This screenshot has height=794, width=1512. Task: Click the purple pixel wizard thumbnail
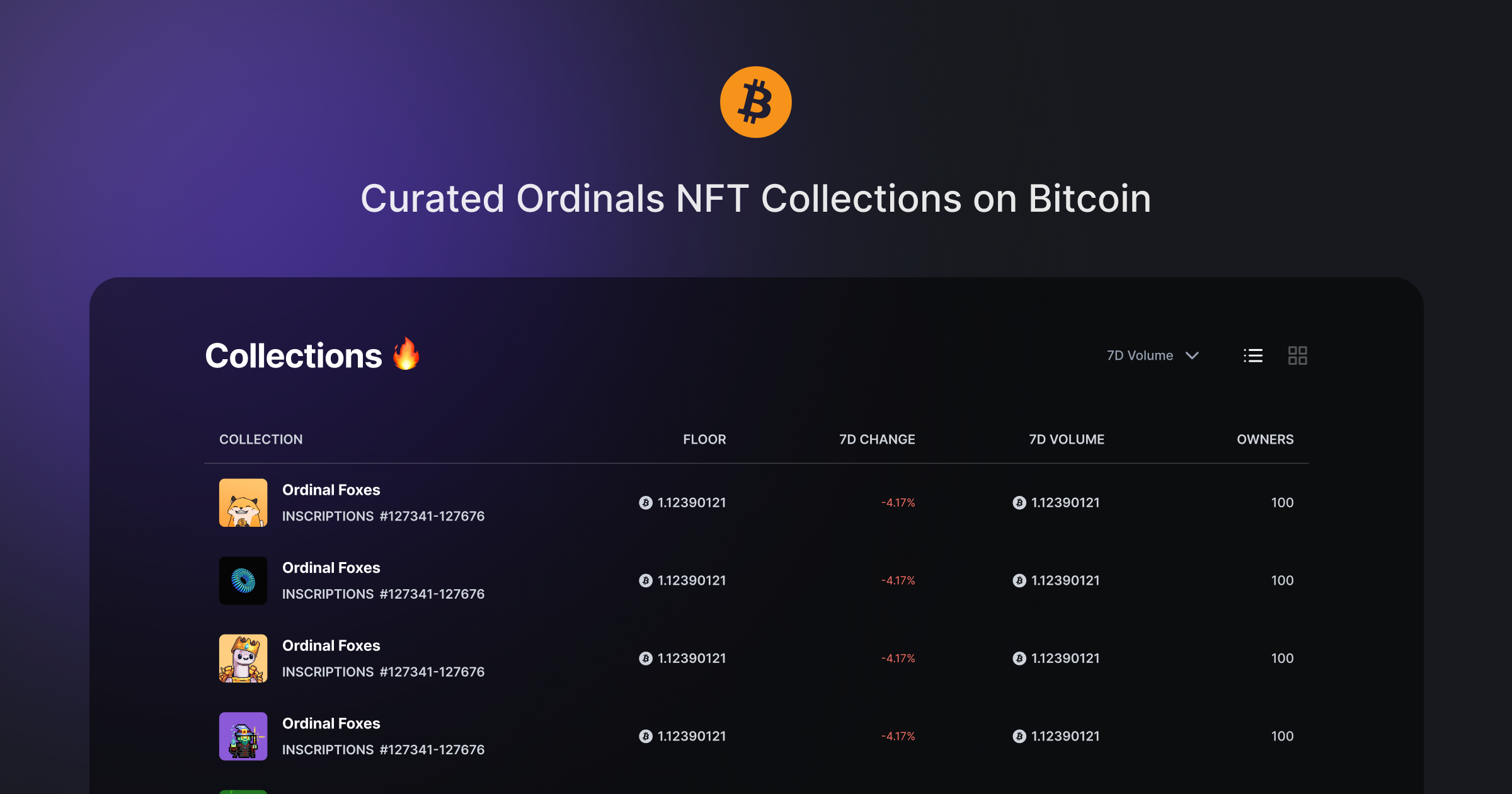click(x=243, y=736)
